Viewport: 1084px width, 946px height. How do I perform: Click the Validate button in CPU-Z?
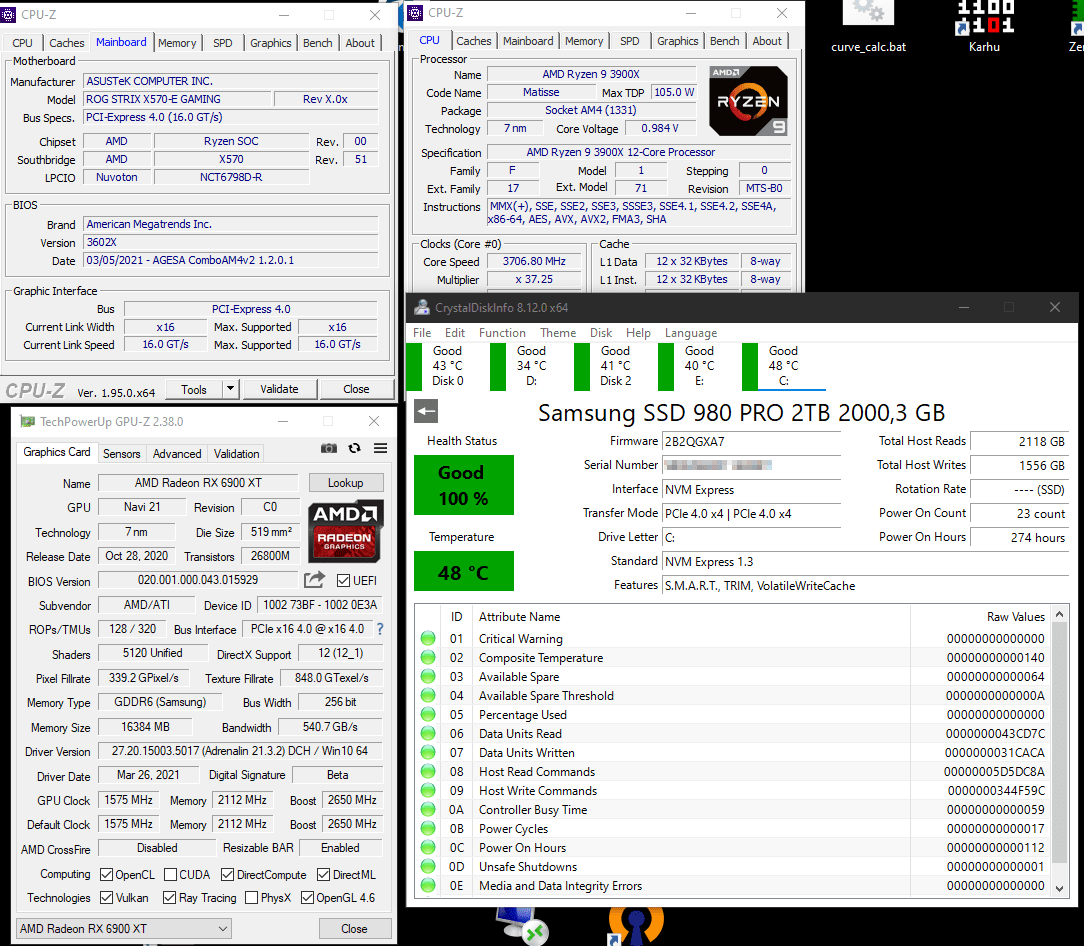point(279,389)
